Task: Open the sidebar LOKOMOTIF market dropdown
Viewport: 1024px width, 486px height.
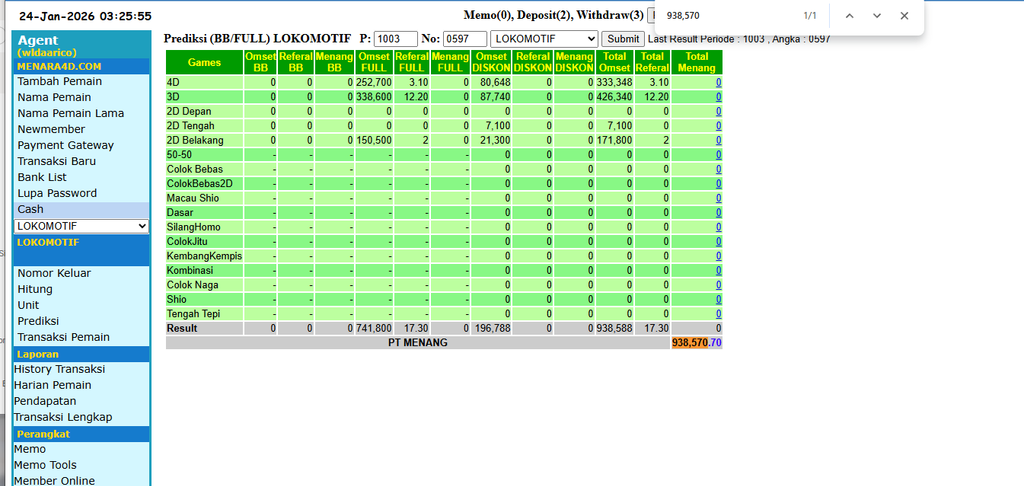Action: pos(82,226)
